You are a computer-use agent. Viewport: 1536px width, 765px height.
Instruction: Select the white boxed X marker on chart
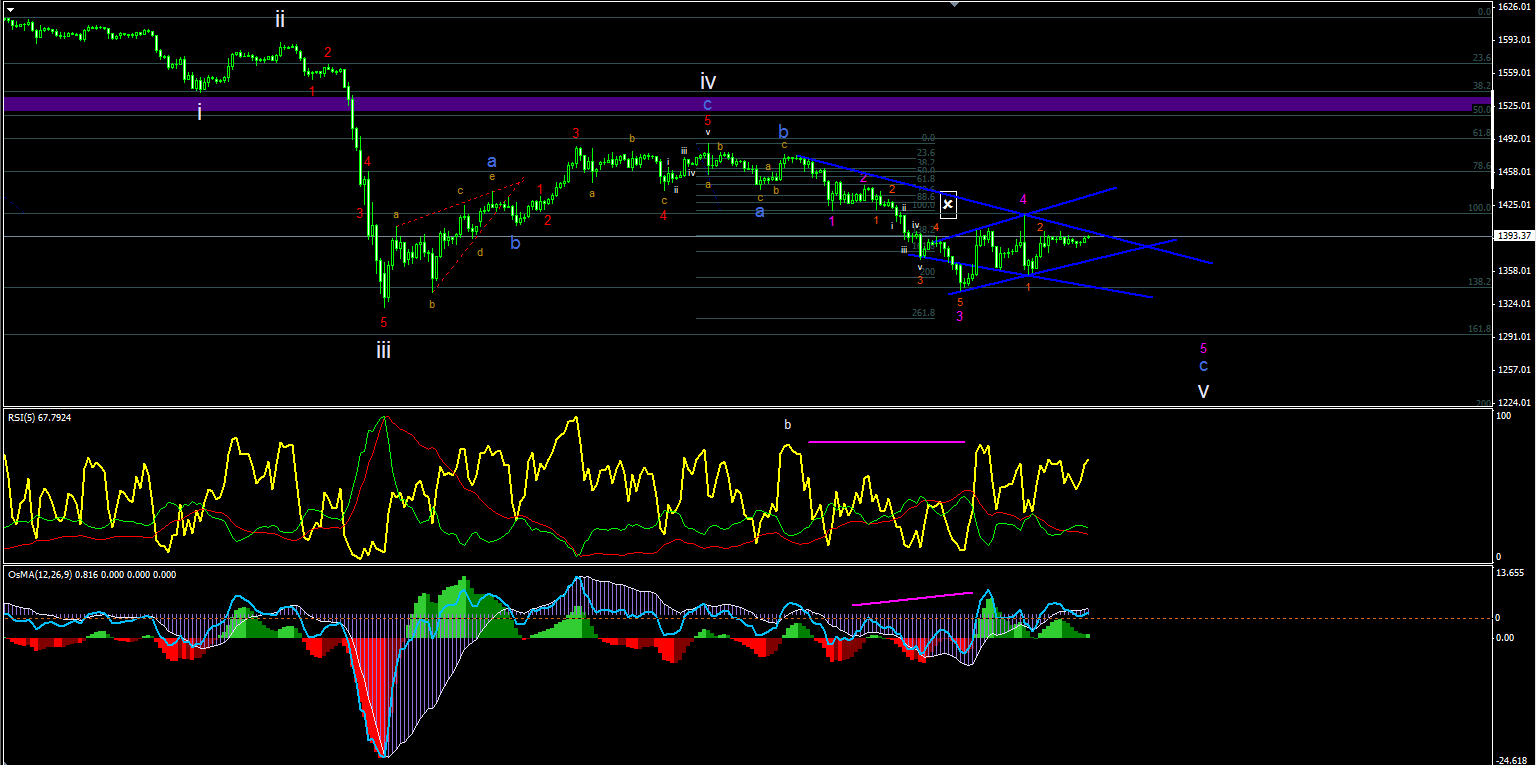(x=948, y=205)
